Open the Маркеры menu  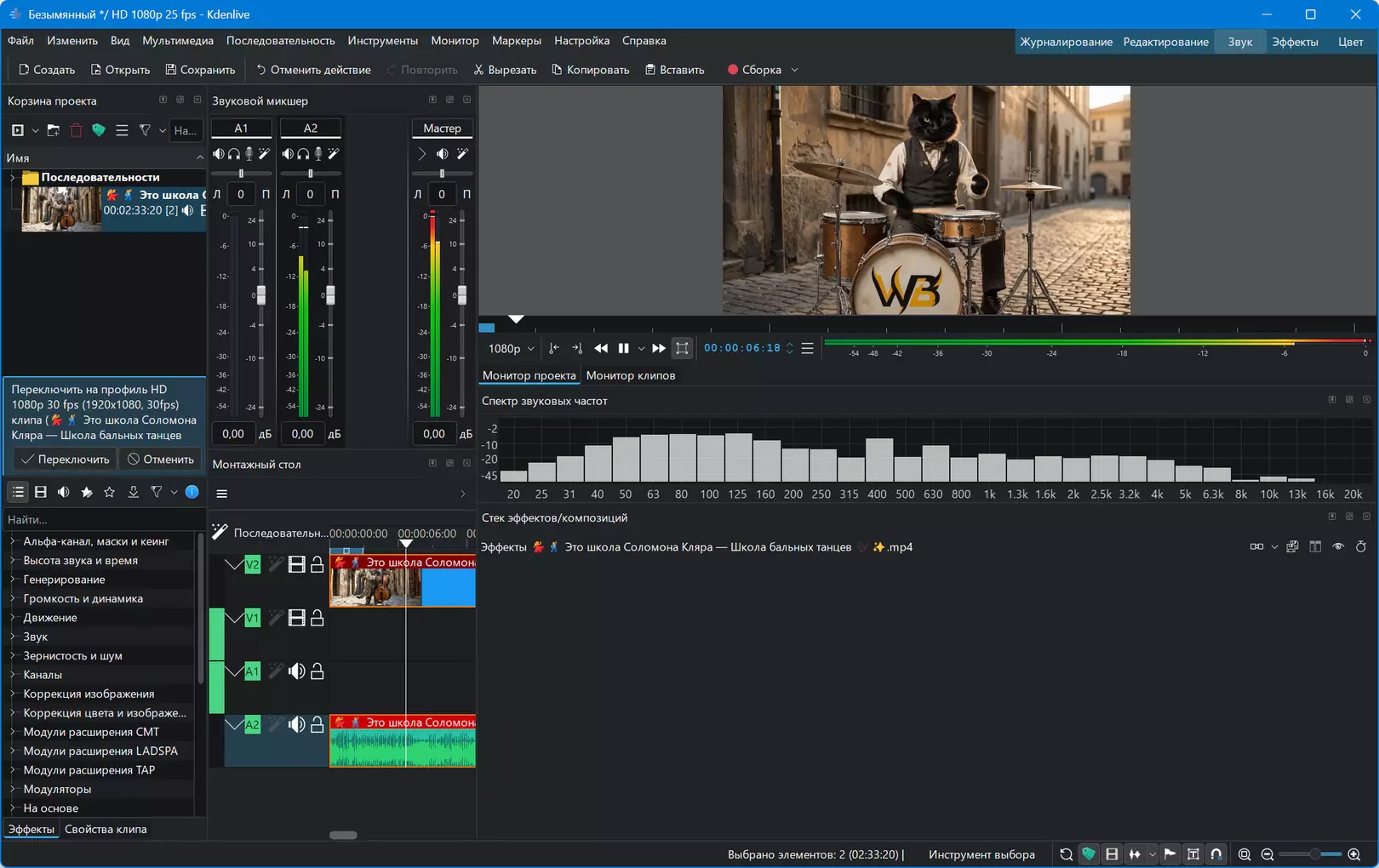point(517,41)
